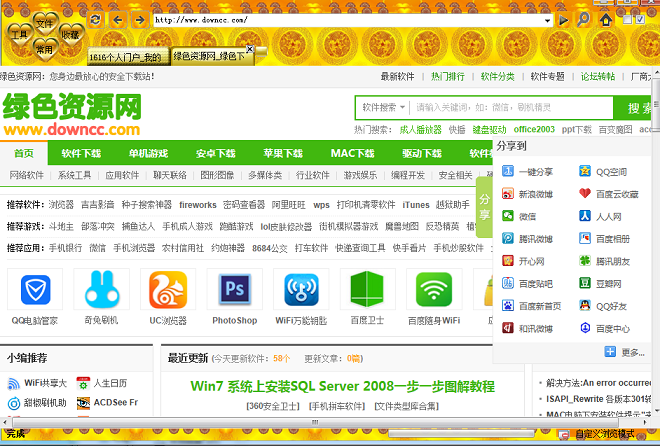Share to 百度云收藏 heart icon
The image size is (660, 446).
585,194
